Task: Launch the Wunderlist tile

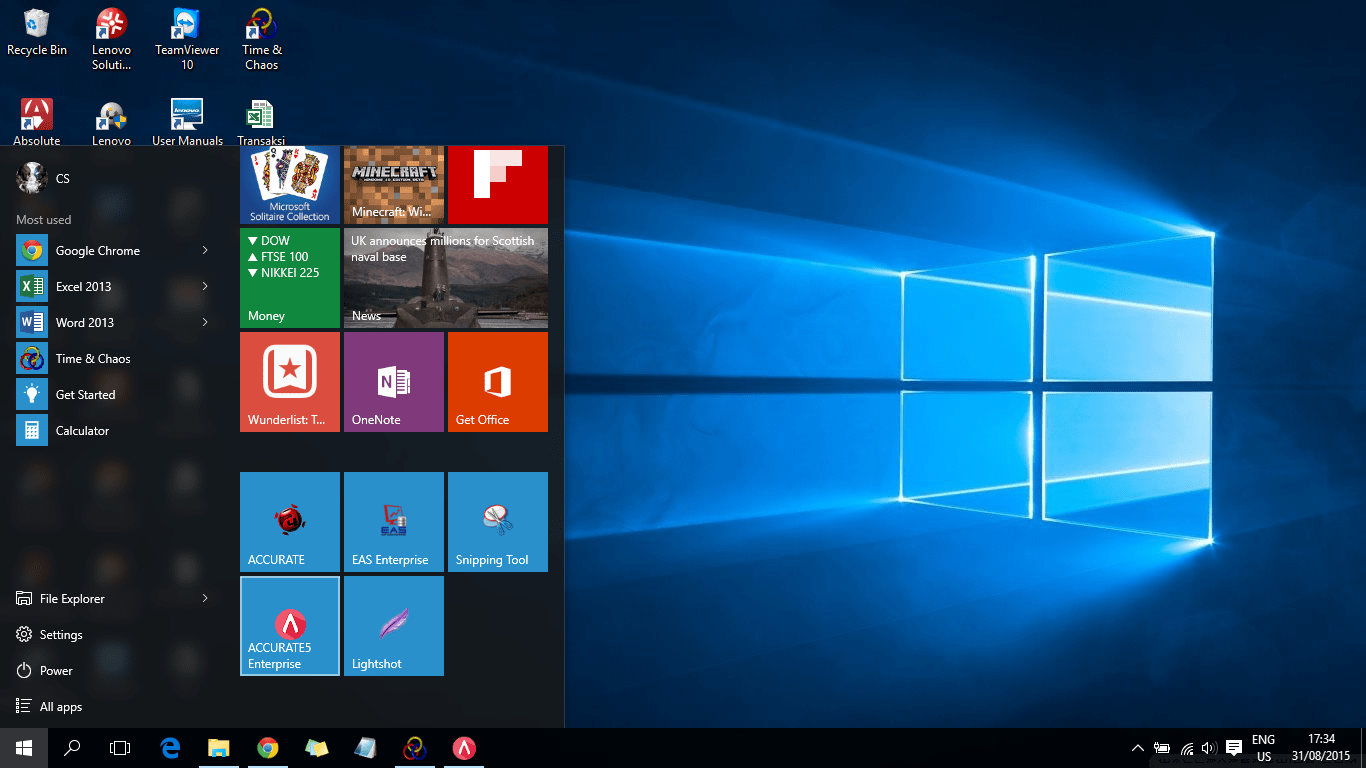Action: [289, 381]
